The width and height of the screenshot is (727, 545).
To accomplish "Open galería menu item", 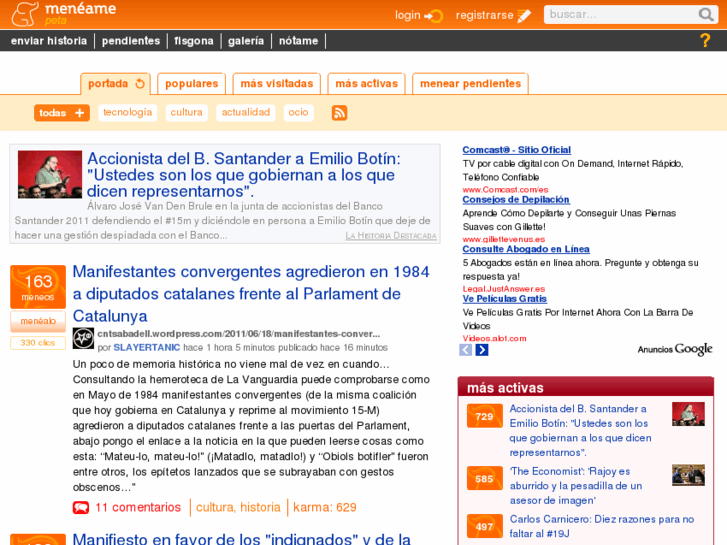I will (246, 41).
